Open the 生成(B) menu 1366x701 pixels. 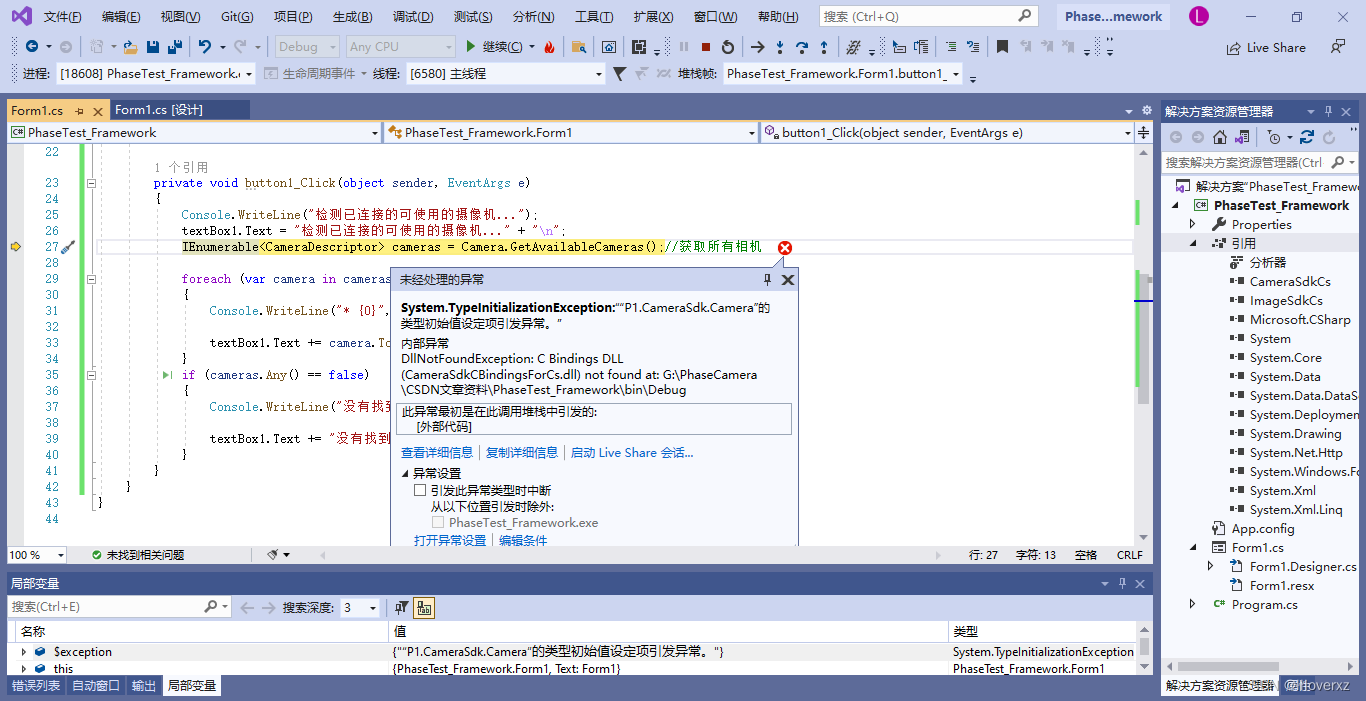coord(353,17)
